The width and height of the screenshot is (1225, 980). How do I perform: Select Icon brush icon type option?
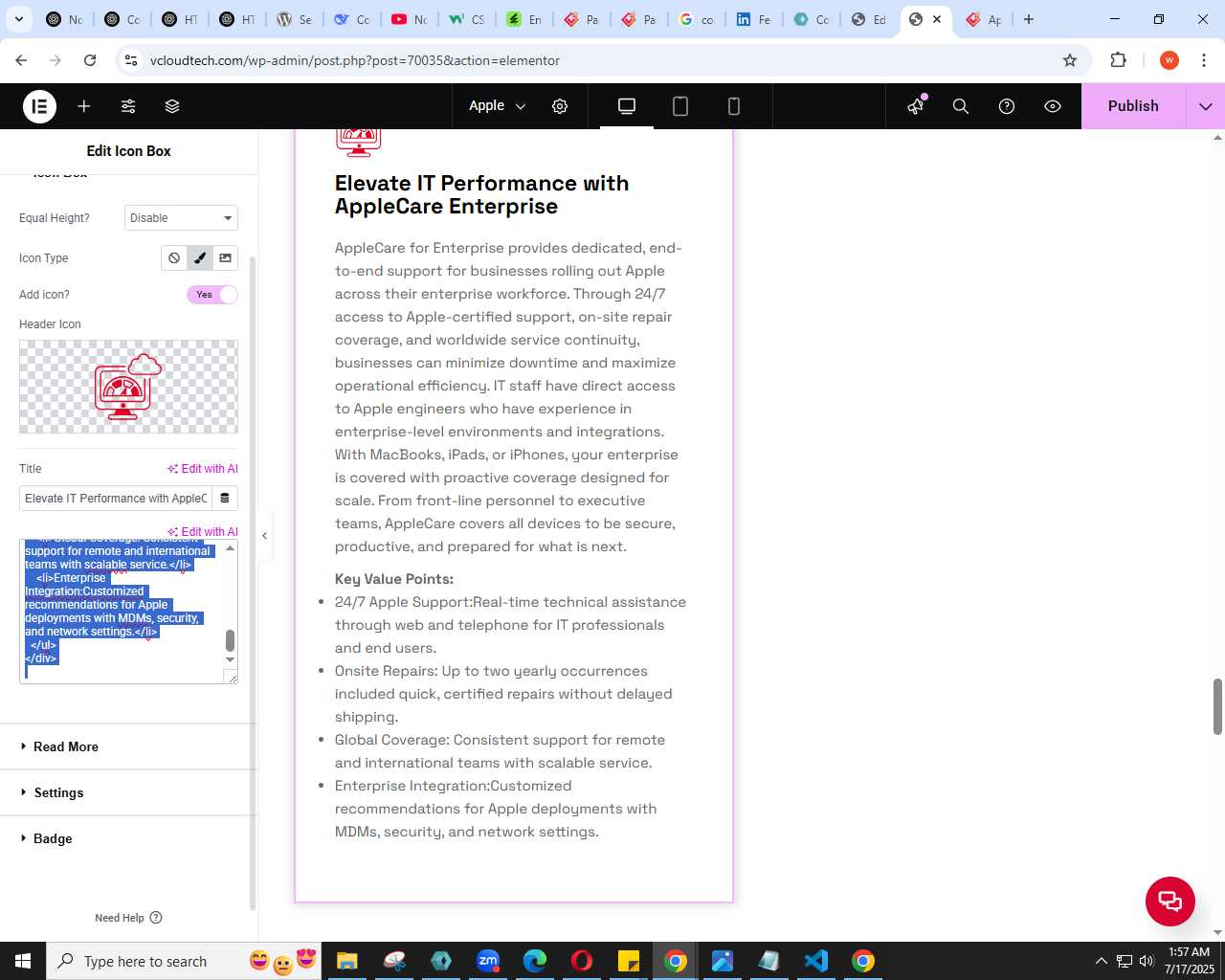(x=200, y=258)
